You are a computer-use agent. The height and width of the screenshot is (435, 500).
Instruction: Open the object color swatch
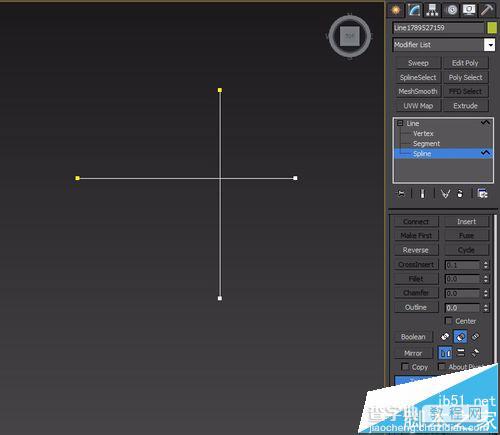(492, 28)
